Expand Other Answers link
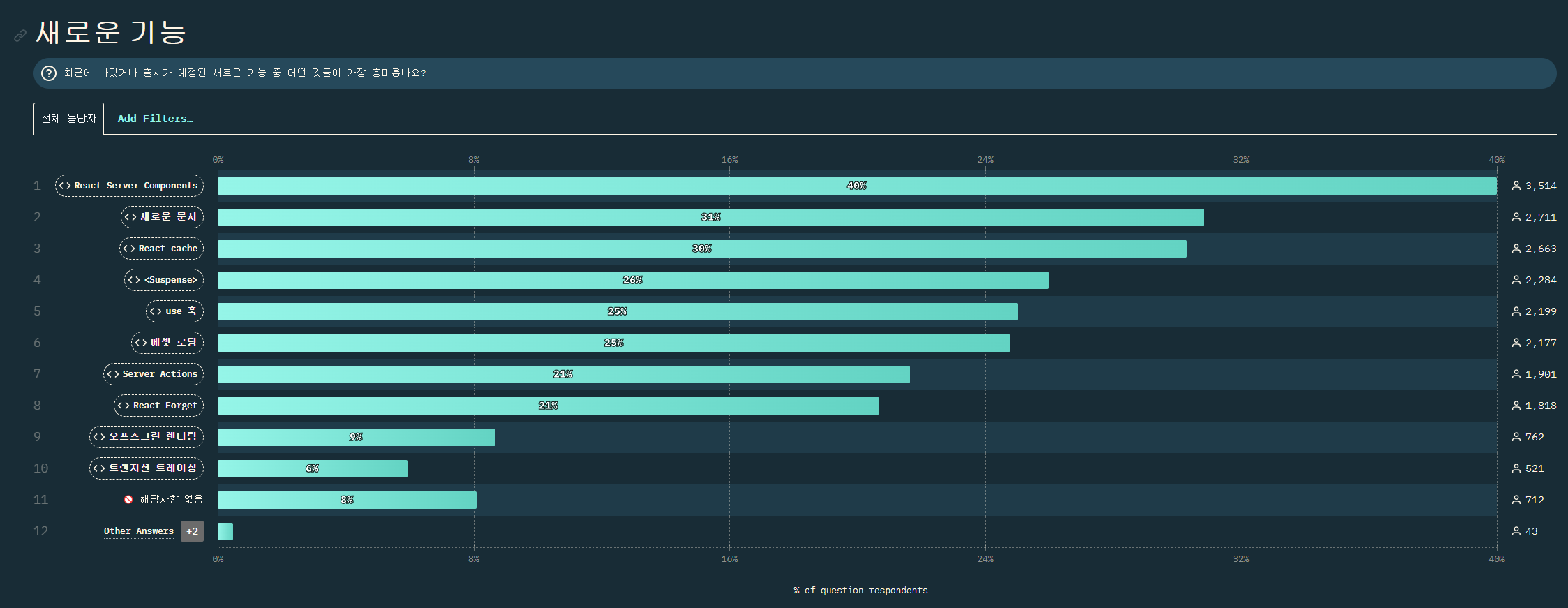 click(139, 531)
